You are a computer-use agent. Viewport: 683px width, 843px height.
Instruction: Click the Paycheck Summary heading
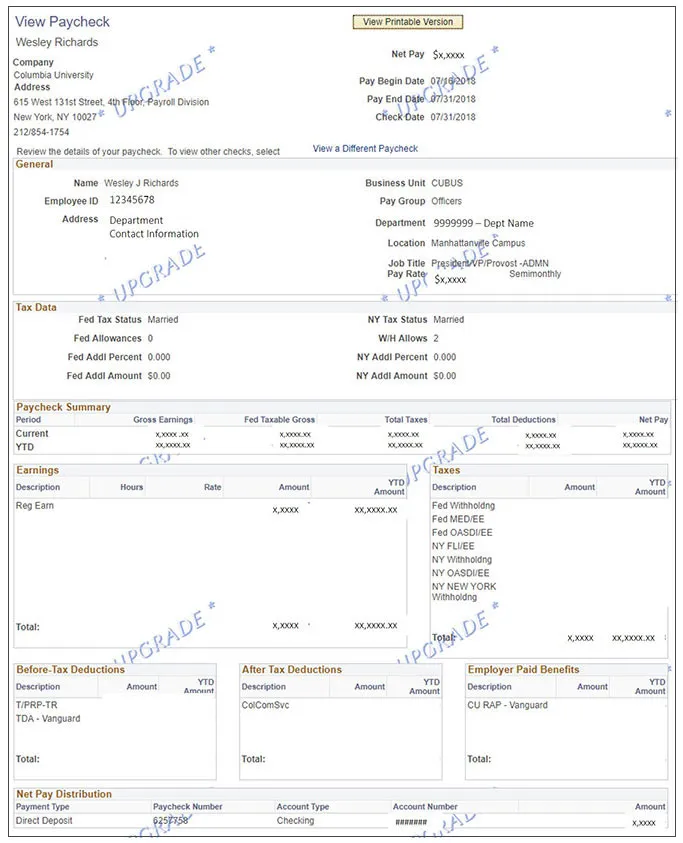(x=63, y=407)
